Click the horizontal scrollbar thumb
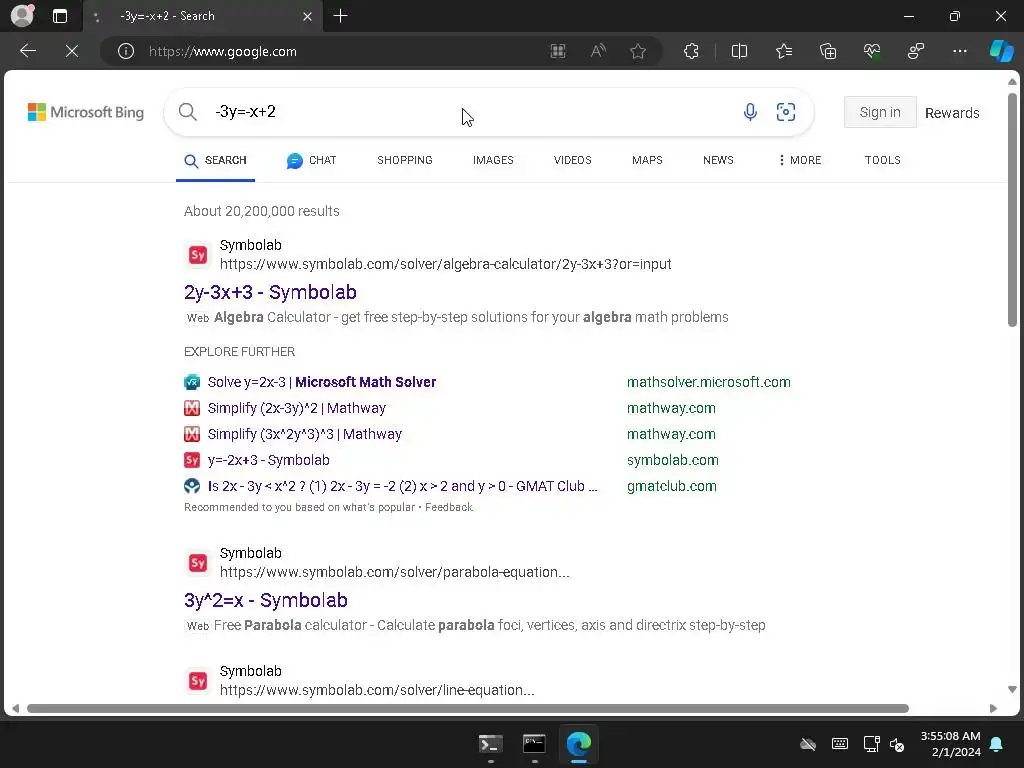Screen dimensions: 1024x768 pyautogui.click(x=468, y=709)
